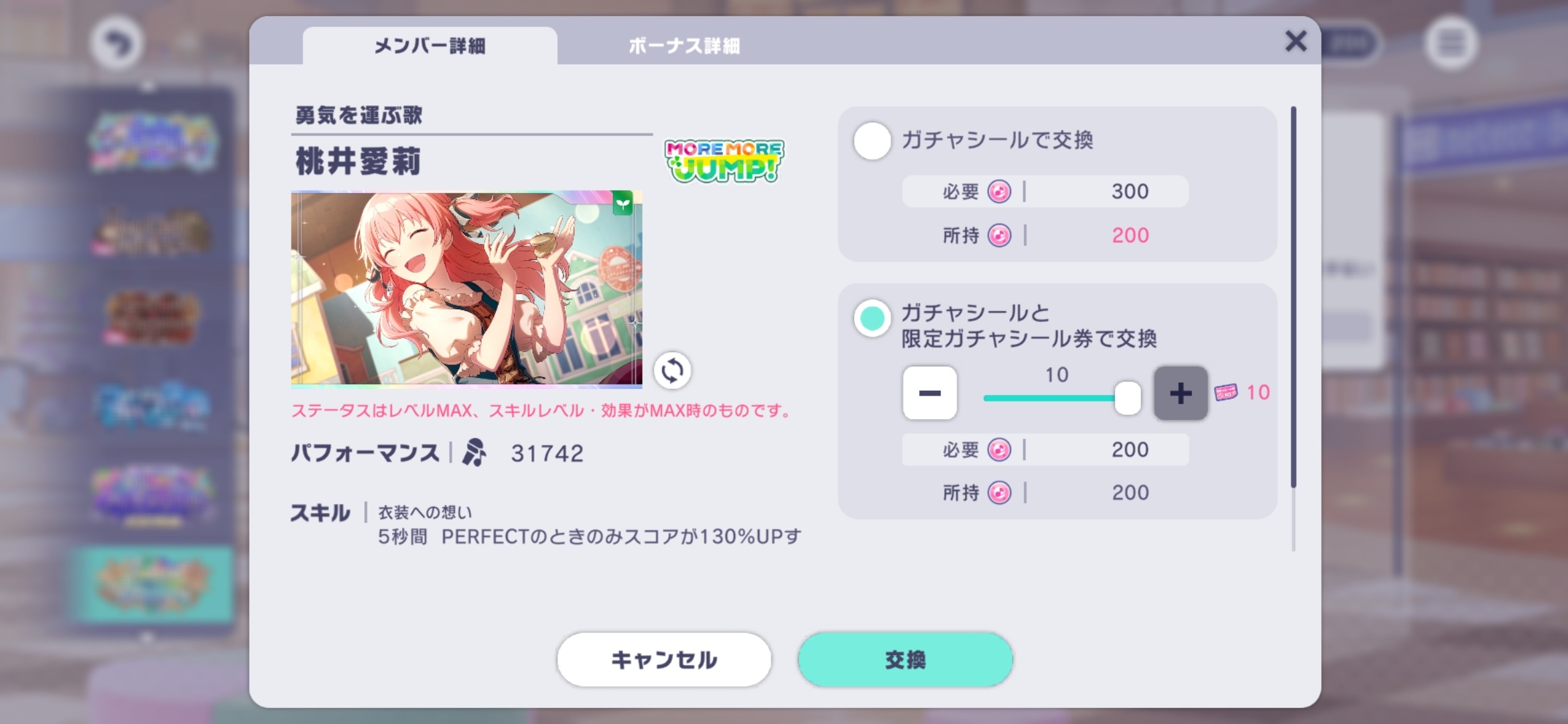
Task: Open the hamburger menu icon at top right
Action: point(1451,44)
